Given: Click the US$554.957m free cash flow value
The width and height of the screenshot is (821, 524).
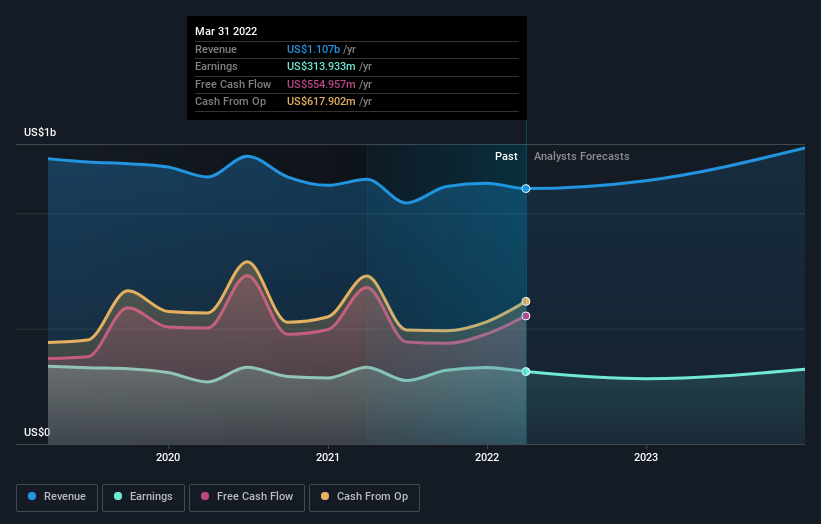Looking at the screenshot, I should point(321,84).
